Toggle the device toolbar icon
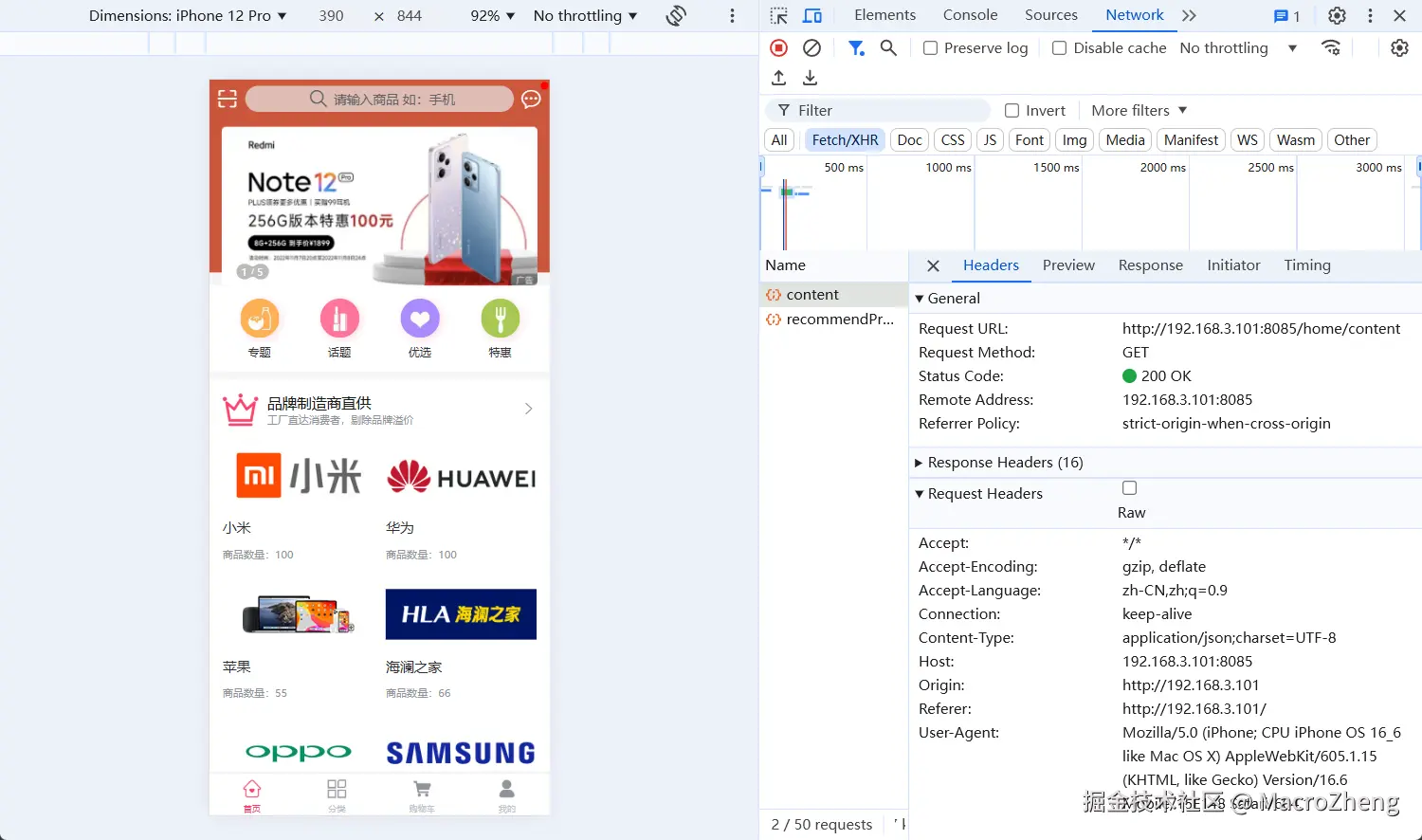Screen dimensions: 1422x840 [x=812, y=16]
